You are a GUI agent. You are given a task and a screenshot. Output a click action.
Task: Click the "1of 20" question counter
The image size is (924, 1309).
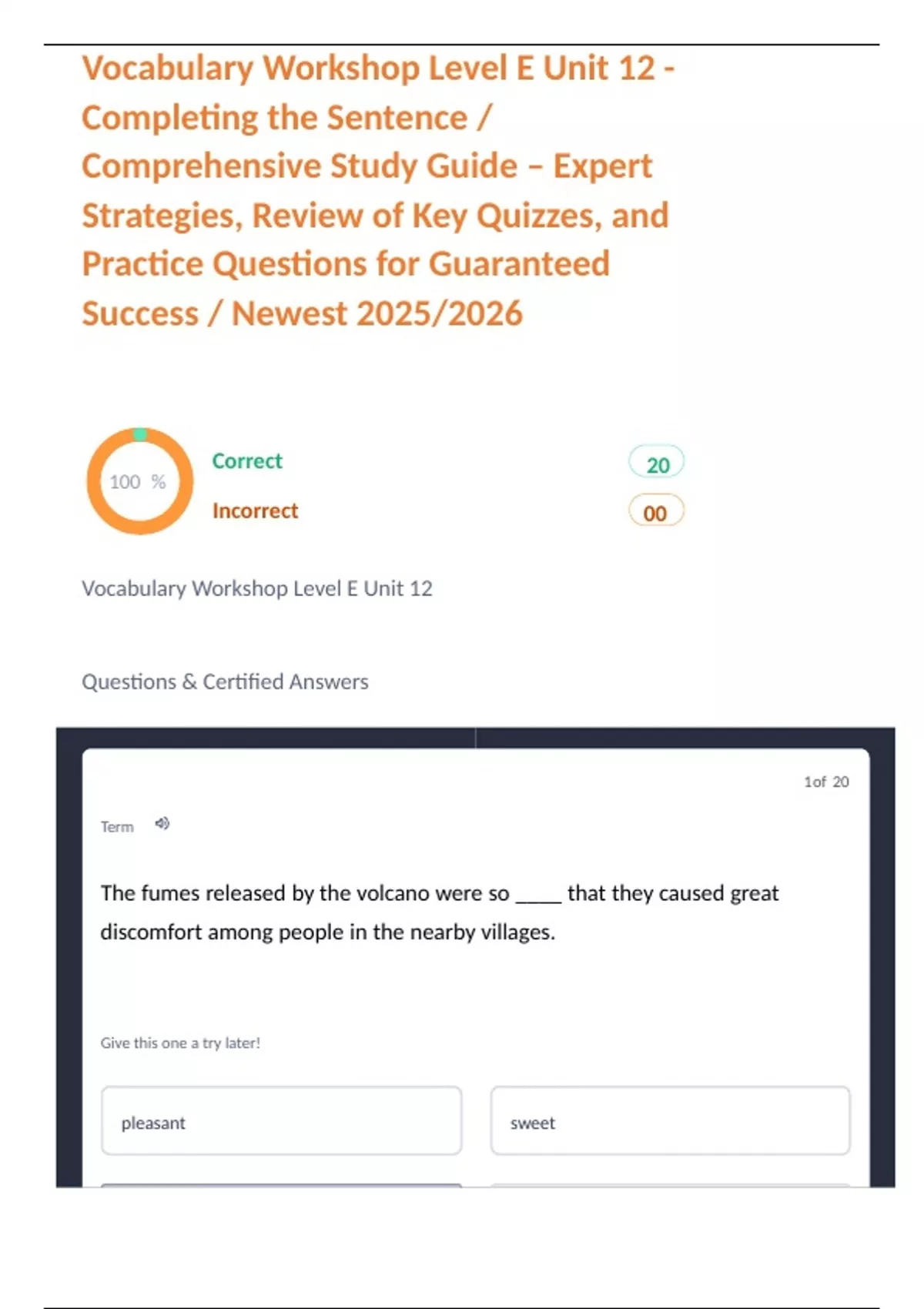[x=826, y=782]
